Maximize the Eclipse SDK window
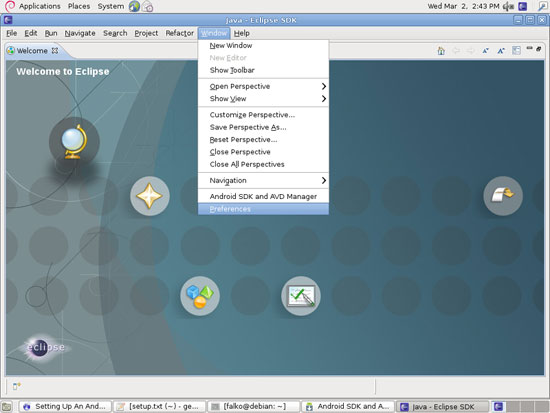This screenshot has height=413, width=550. (x=530, y=20)
